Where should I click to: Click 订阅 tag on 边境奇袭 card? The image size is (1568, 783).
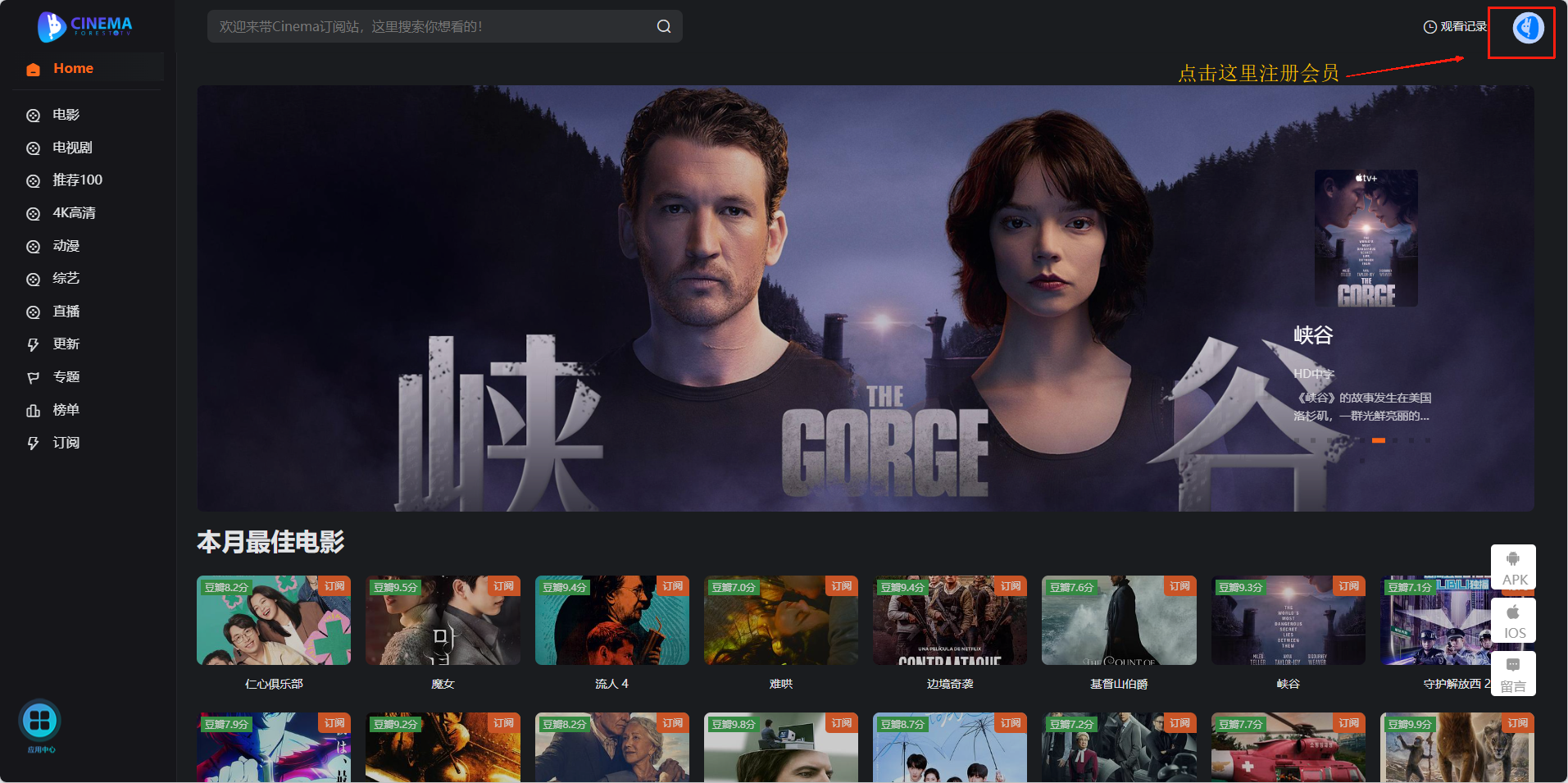click(1011, 586)
